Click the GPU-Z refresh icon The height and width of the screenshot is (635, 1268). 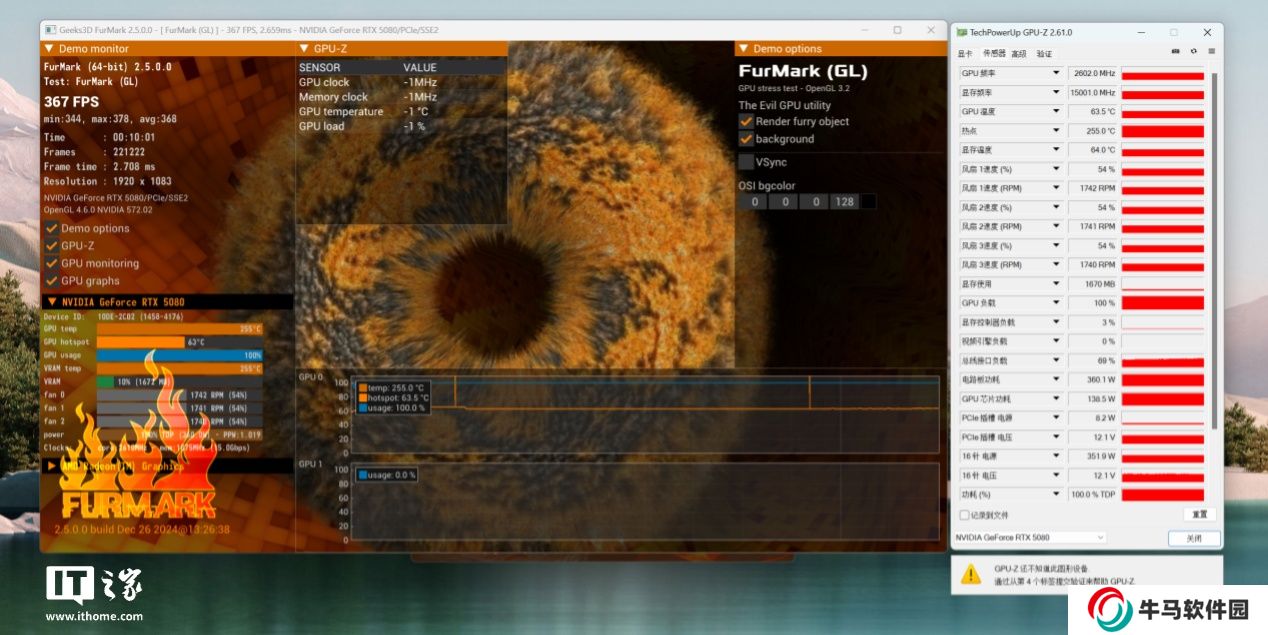tap(1193, 53)
